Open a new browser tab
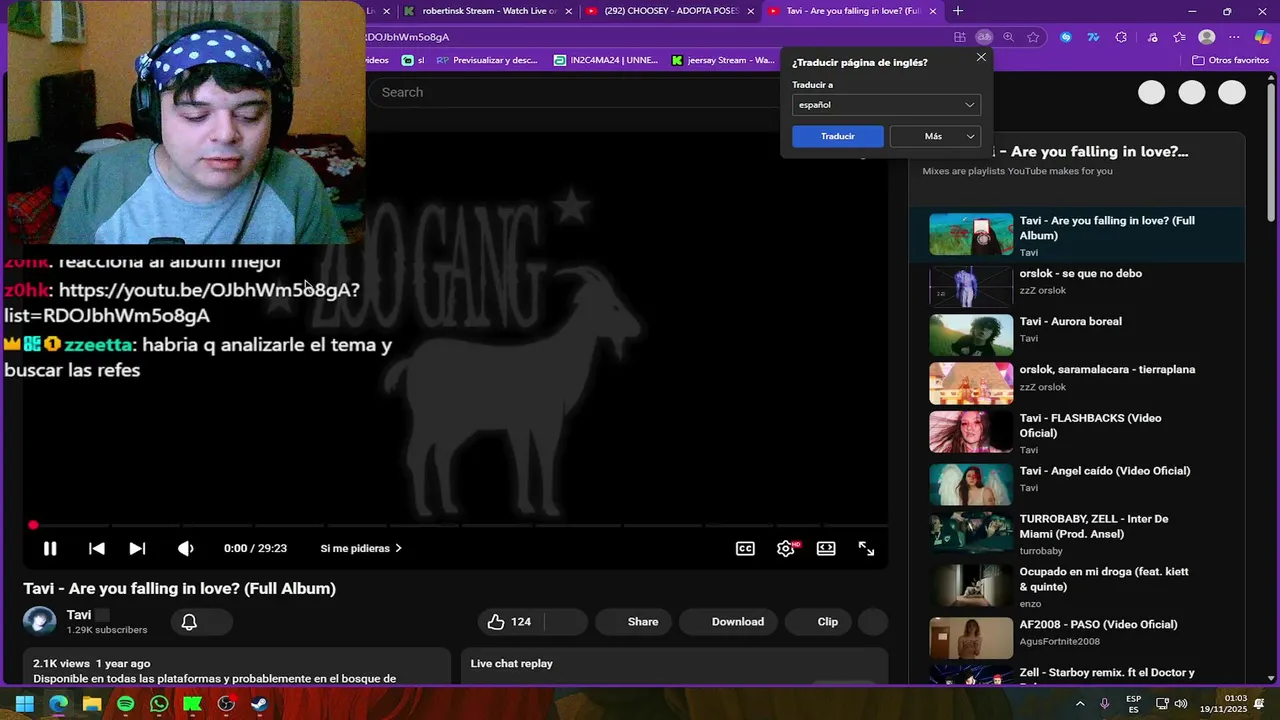Image resolution: width=1280 pixels, height=720 pixels. 958,11
